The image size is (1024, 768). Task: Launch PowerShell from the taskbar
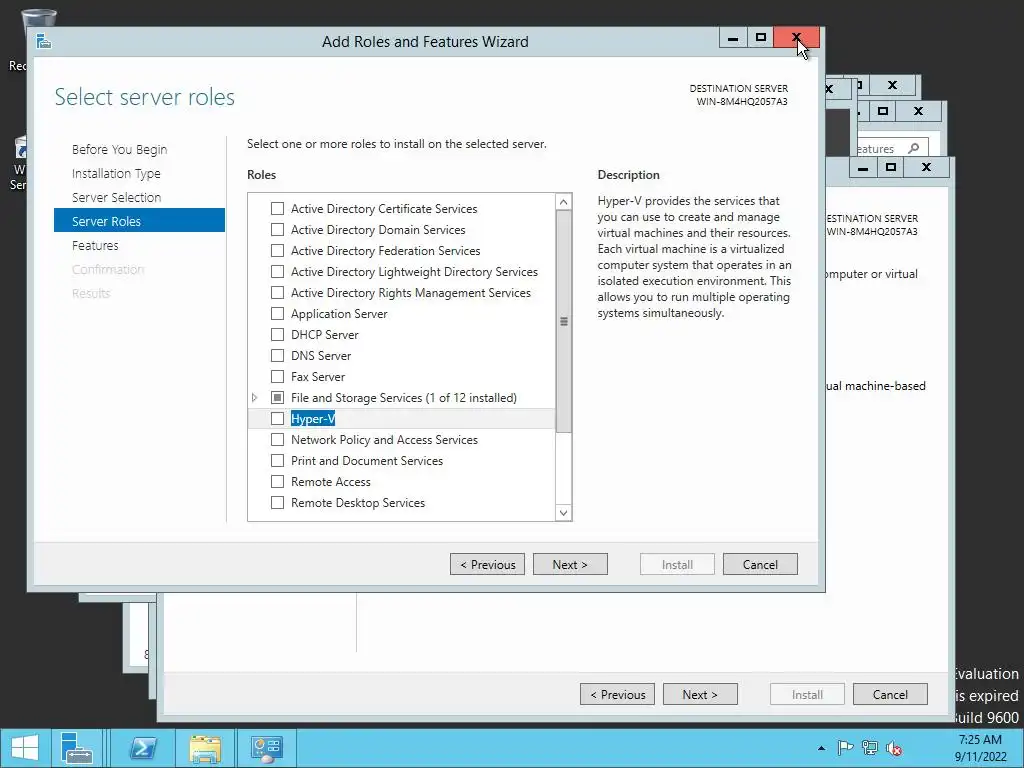[143, 748]
